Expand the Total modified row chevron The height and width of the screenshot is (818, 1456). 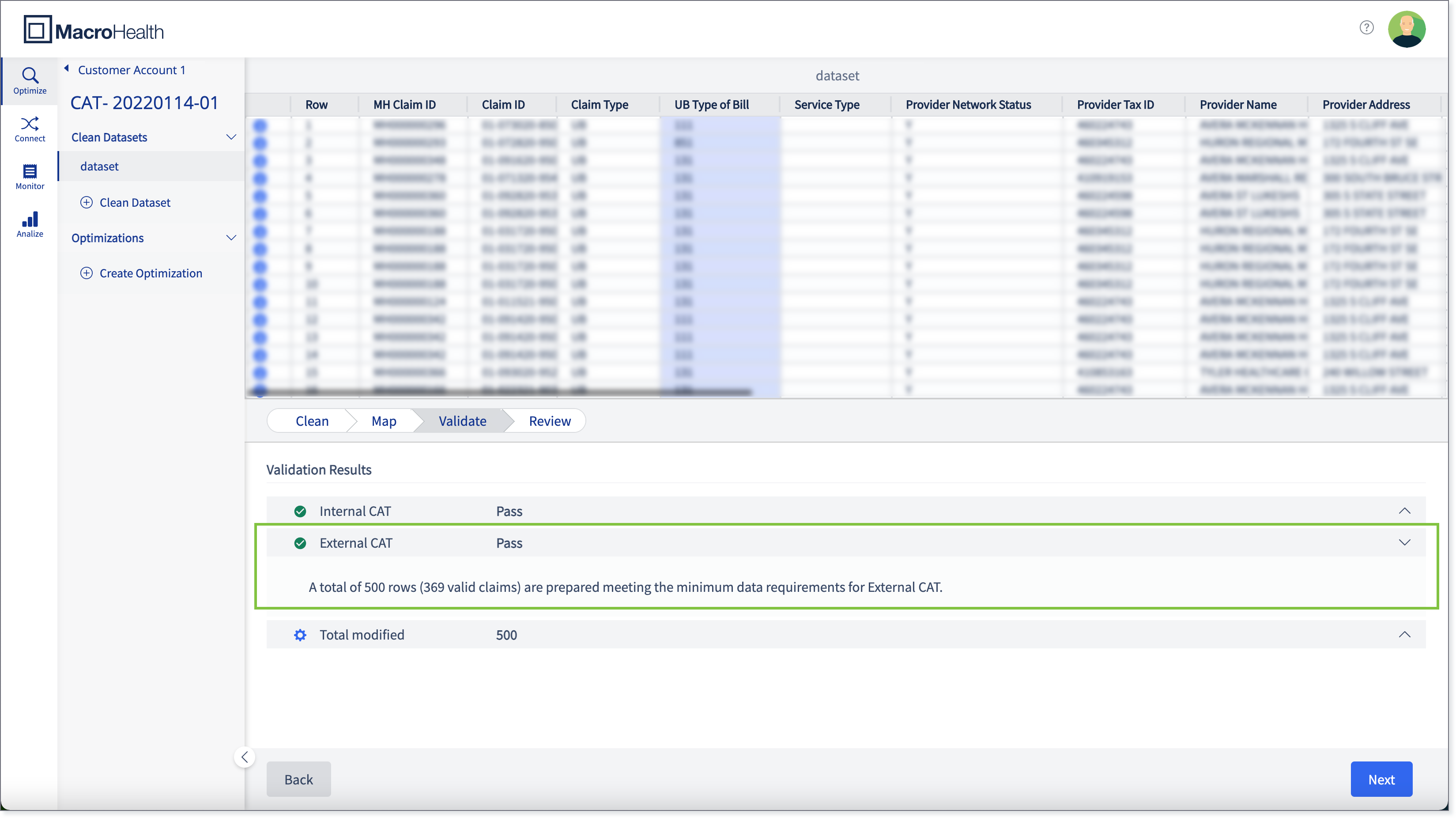[x=1404, y=635]
